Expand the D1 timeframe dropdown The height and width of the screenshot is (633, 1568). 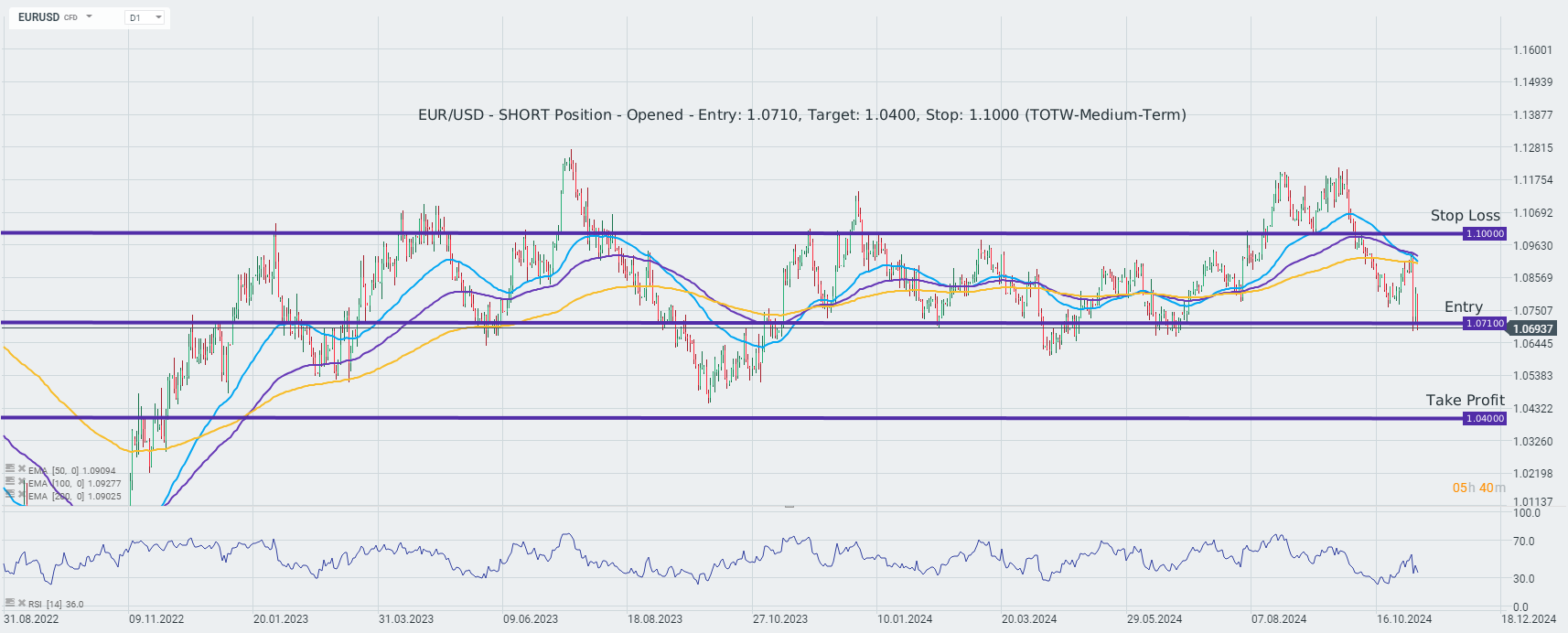click(x=145, y=17)
